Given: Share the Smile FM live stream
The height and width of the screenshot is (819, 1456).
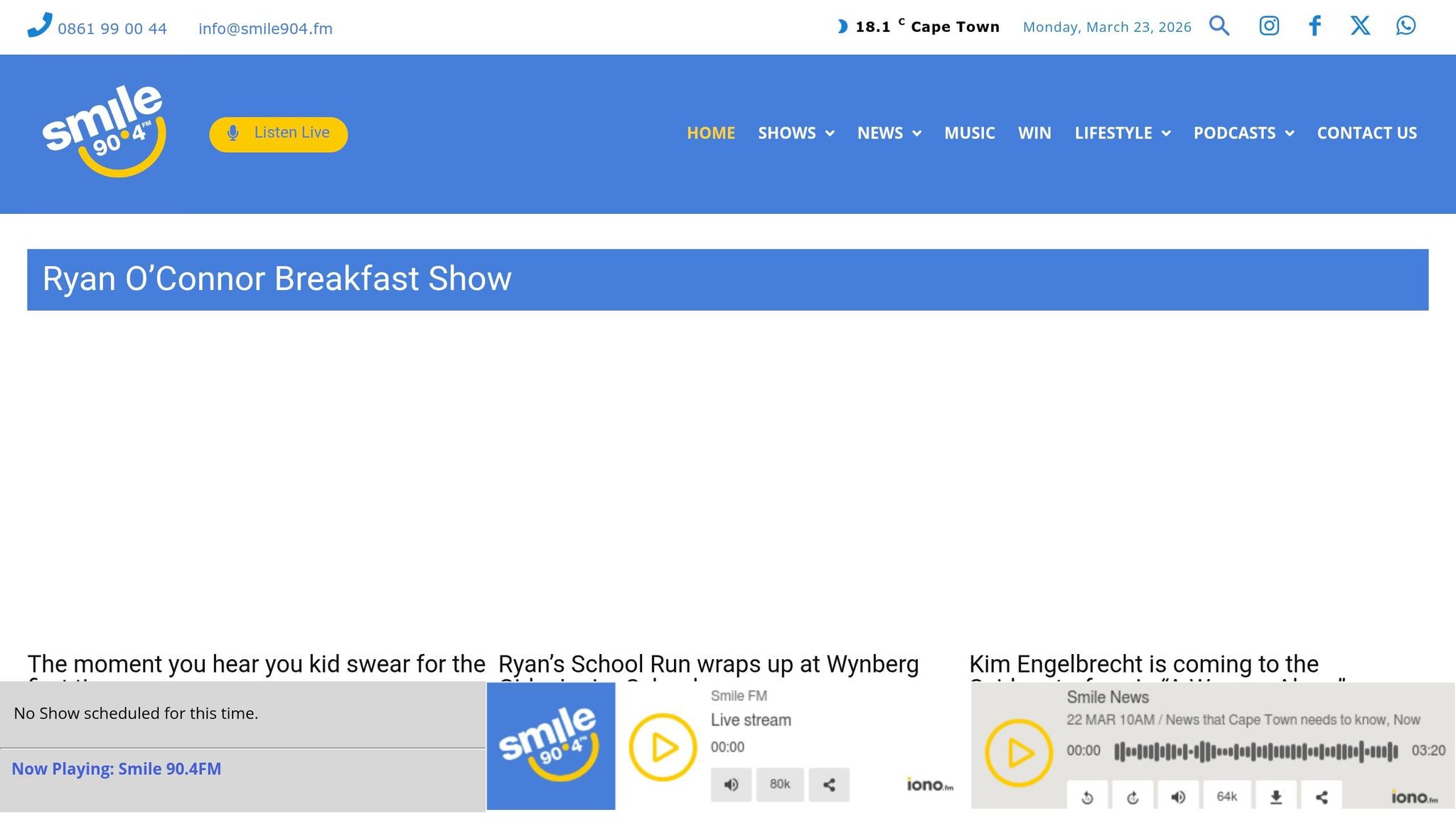Looking at the screenshot, I should tap(829, 785).
